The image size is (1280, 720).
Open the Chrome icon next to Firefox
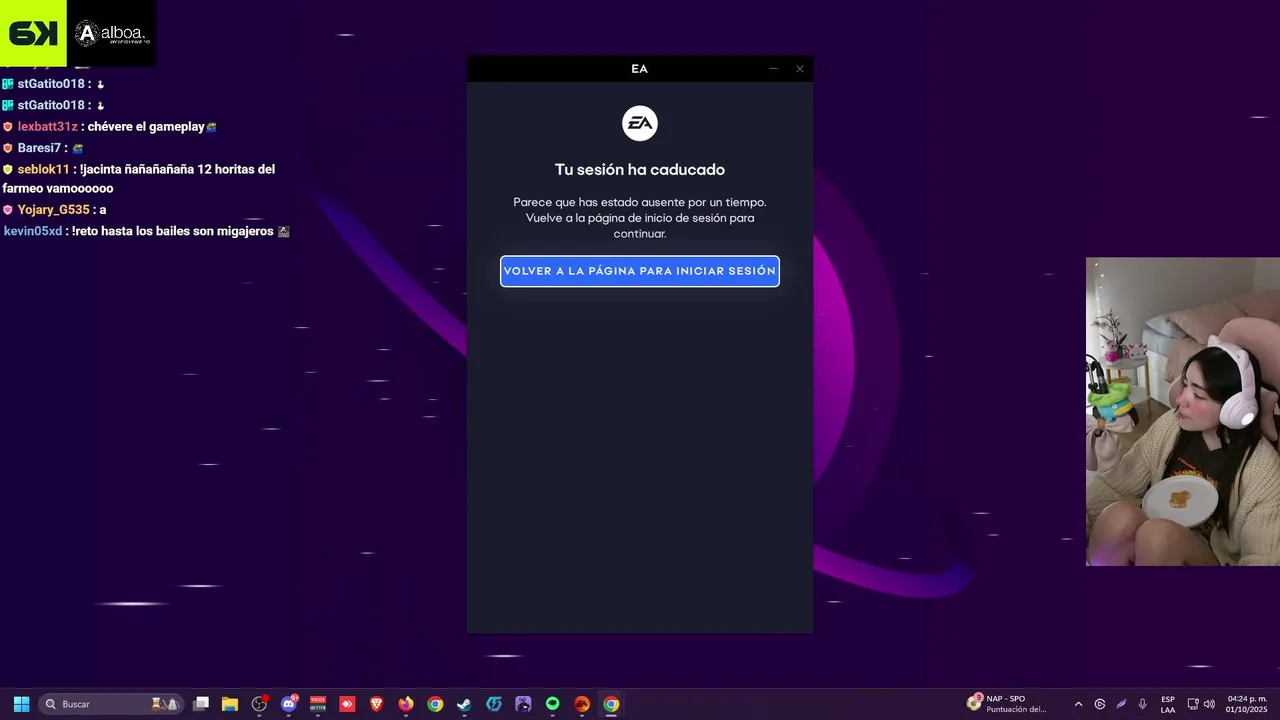tap(435, 704)
